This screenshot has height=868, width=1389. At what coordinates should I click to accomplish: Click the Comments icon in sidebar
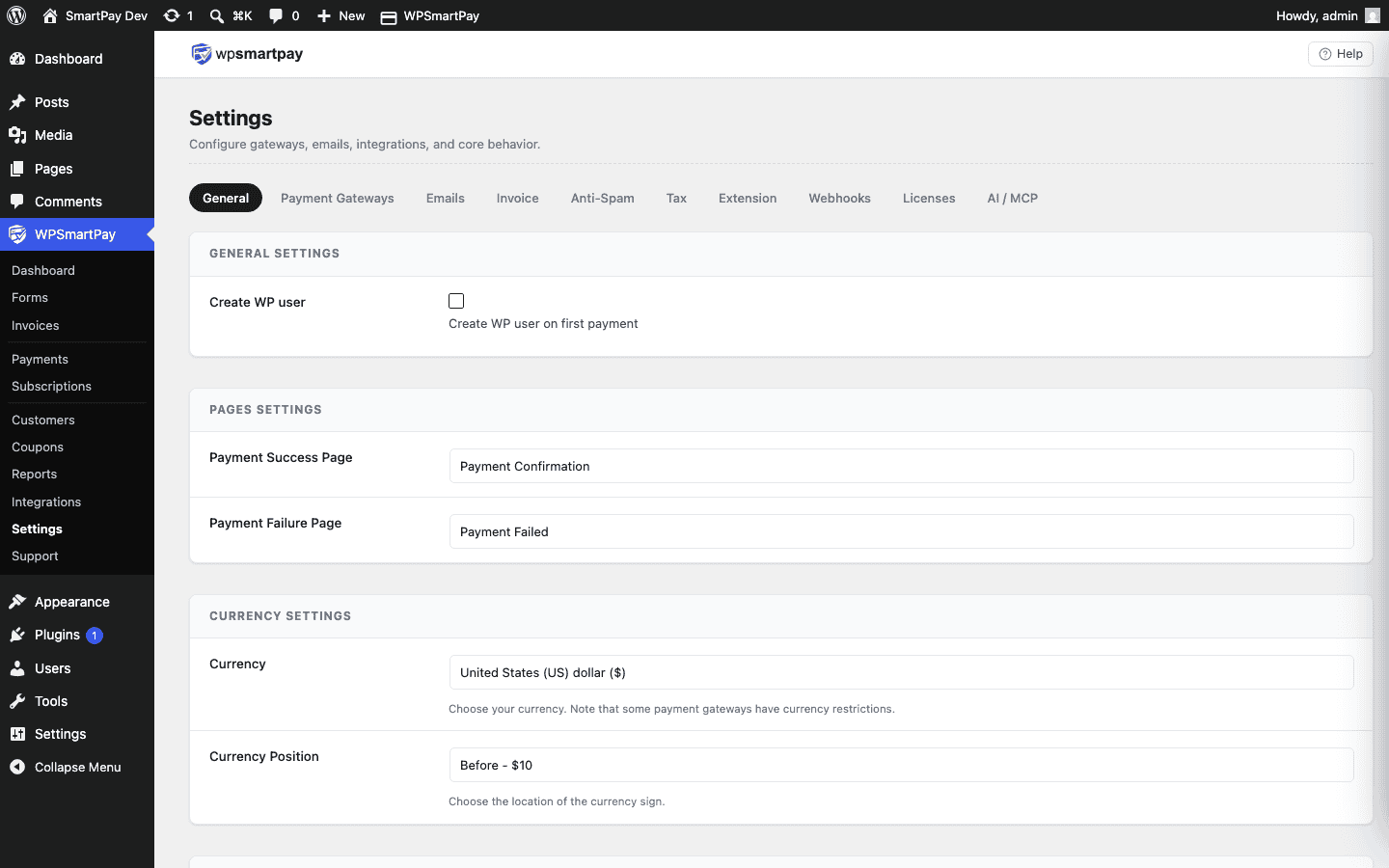[x=17, y=202]
